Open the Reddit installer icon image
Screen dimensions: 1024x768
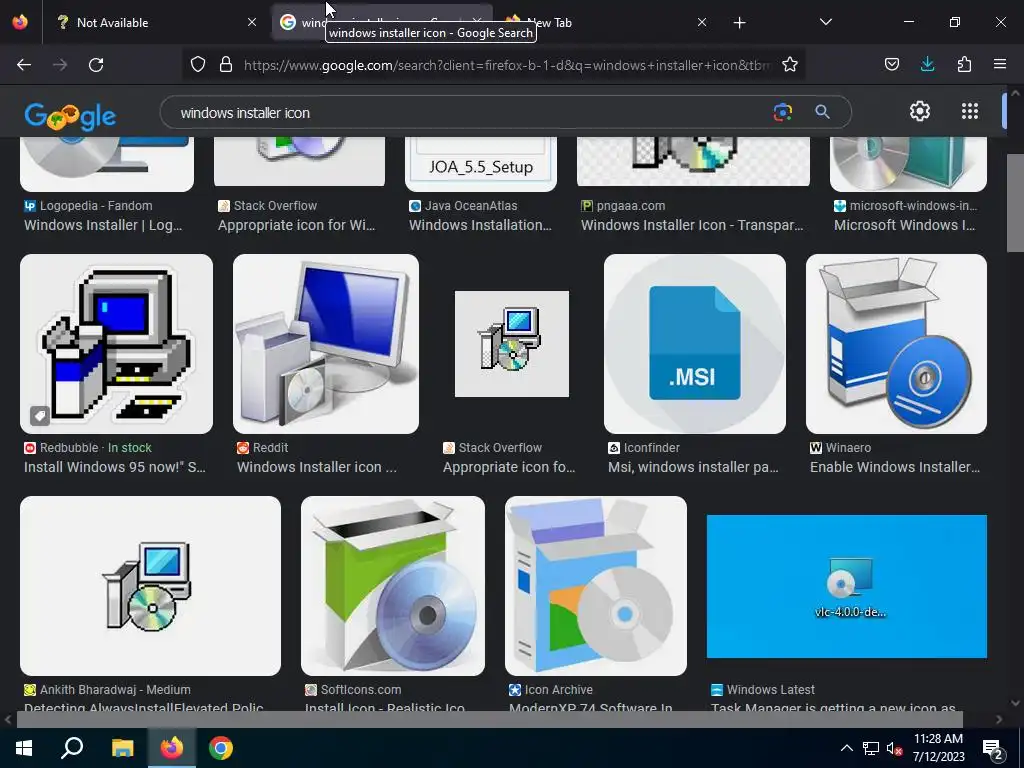click(326, 344)
